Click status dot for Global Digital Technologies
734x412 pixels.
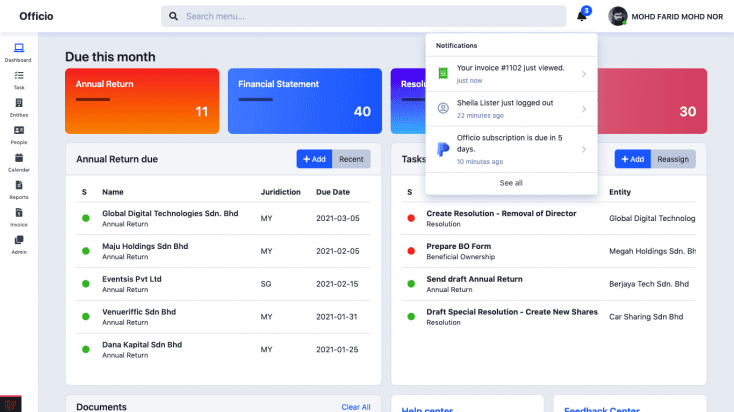[x=86, y=218]
